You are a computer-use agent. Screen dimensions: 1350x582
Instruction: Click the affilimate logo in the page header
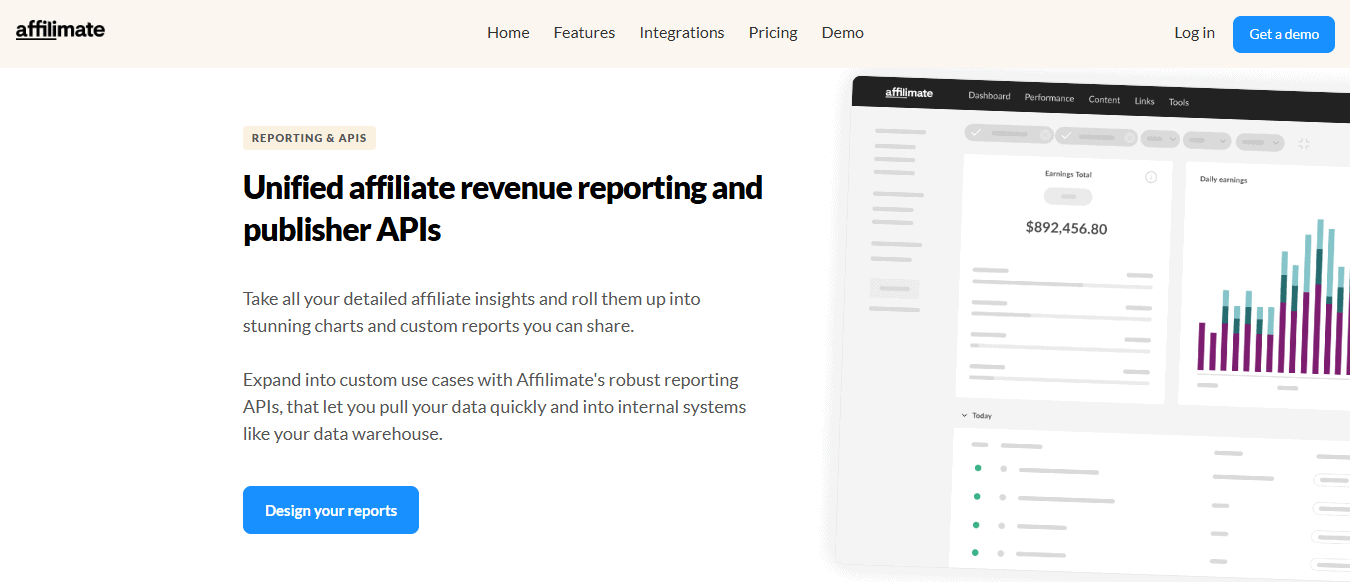click(x=60, y=30)
